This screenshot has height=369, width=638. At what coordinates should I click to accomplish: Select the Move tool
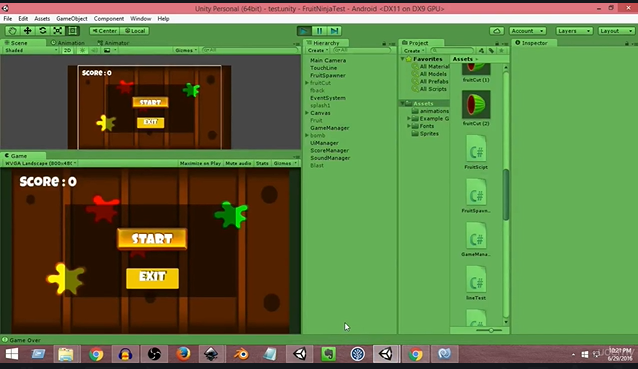(27, 31)
